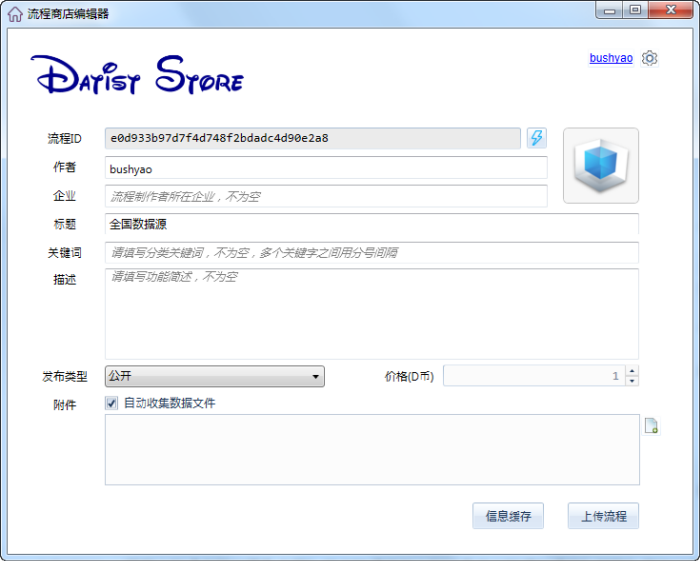Maximize the 流程商店编辑器 window
This screenshot has width=700, height=561.
click(x=636, y=10)
